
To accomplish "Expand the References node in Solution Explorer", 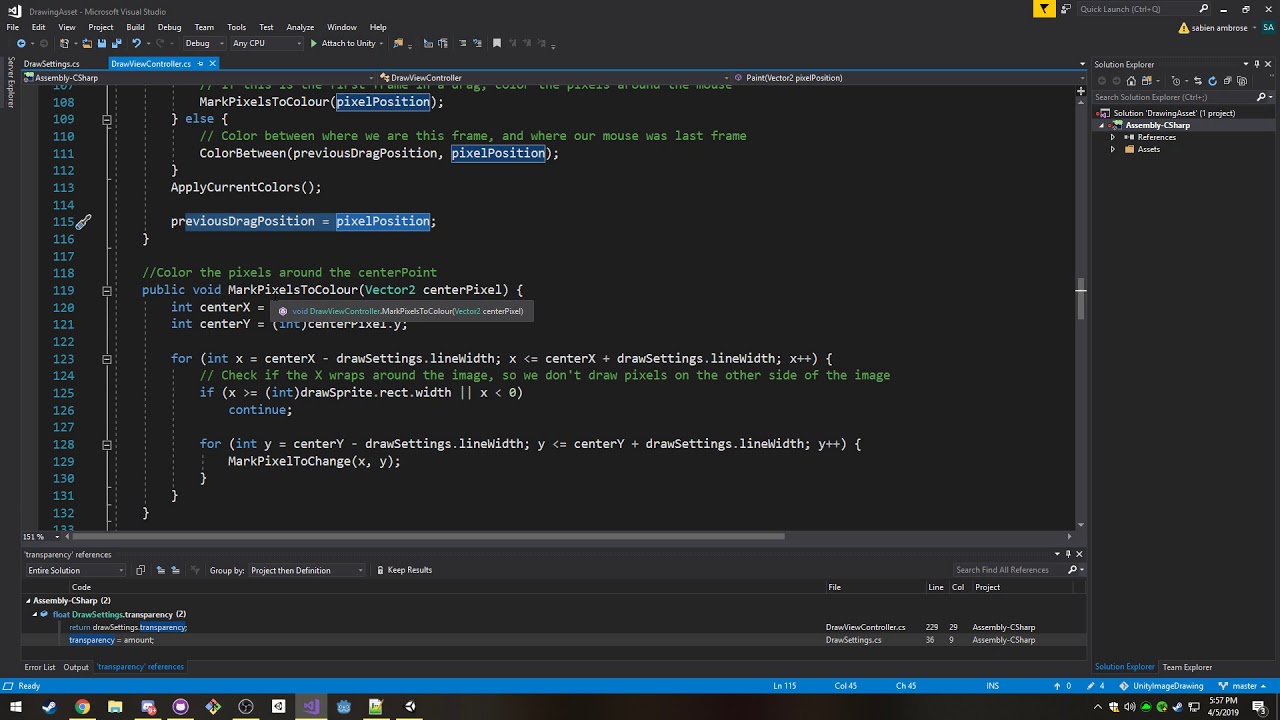I will tap(1112, 137).
